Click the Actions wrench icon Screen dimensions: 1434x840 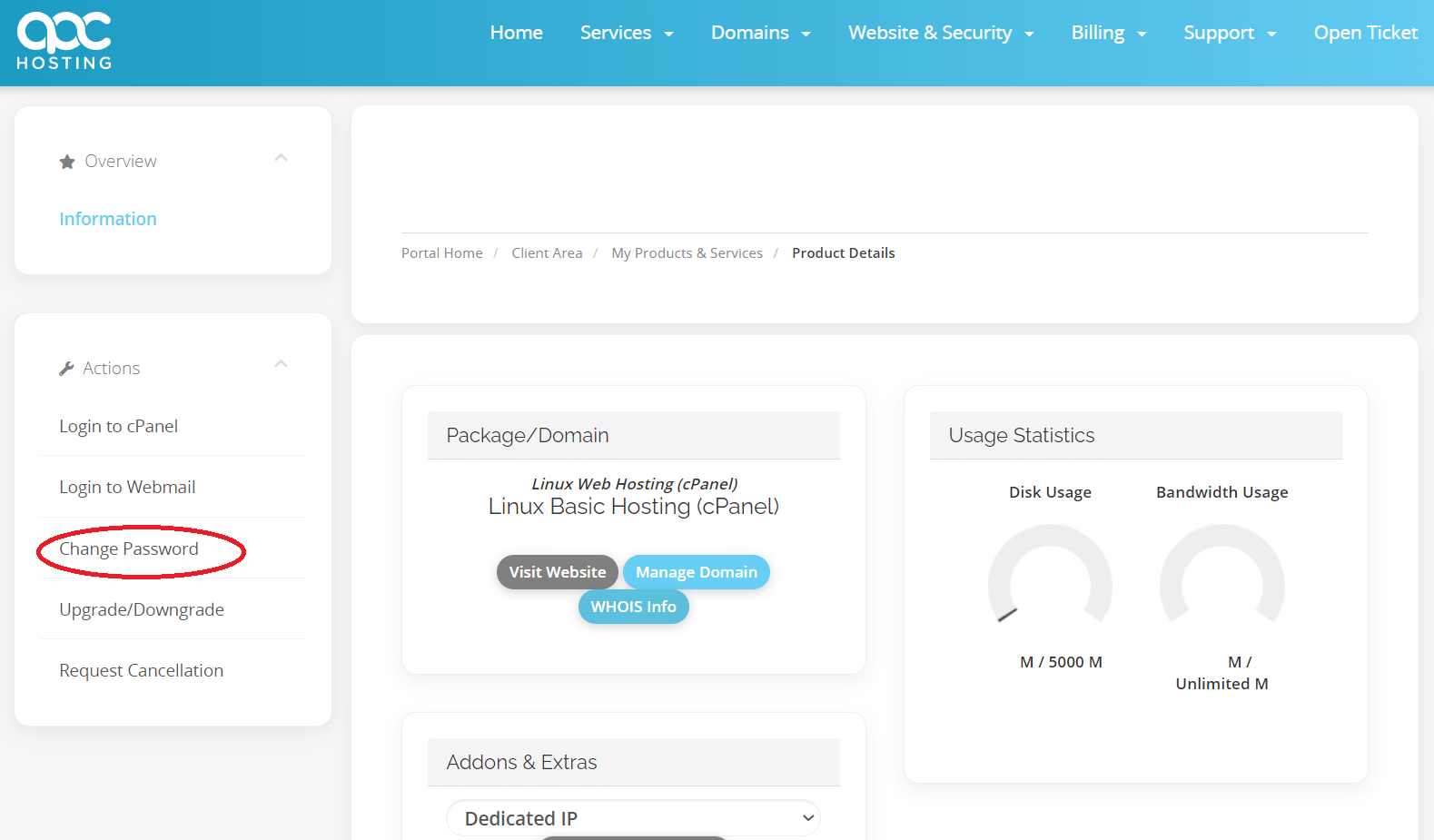tap(66, 369)
